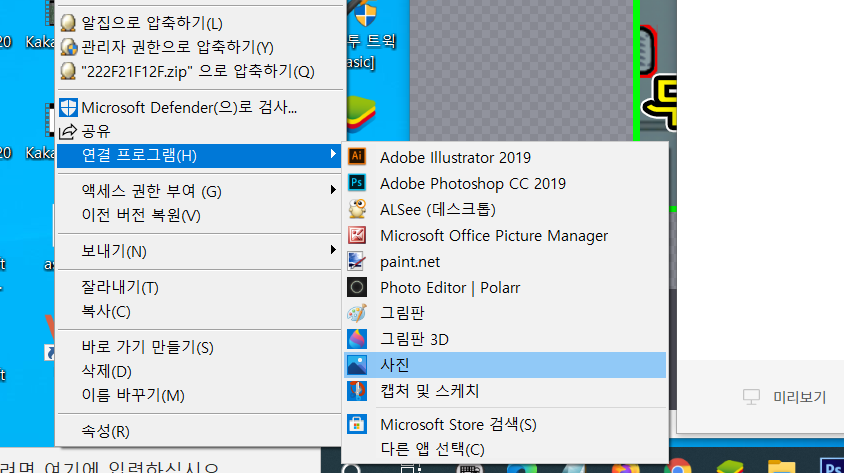Screen dimensions: 844x473
Task: Select the highlighted 사진 app
Action: tap(505, 365)
